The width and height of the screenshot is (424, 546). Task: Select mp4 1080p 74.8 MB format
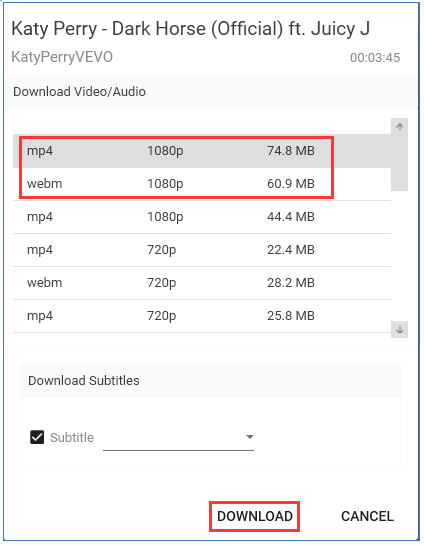[202, 151]
